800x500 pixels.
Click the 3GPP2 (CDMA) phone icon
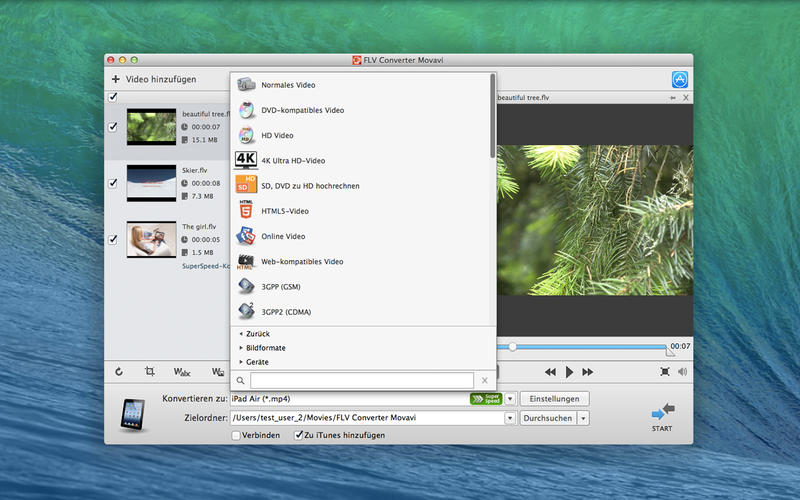246,311
